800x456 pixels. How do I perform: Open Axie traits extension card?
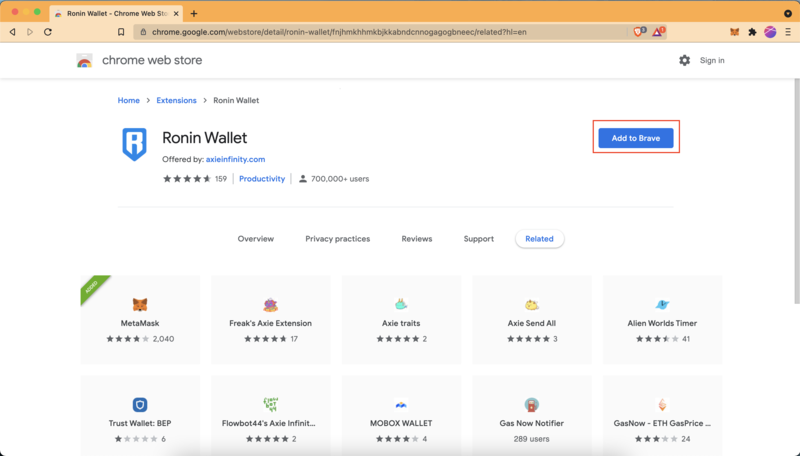[x=401, y=319]
